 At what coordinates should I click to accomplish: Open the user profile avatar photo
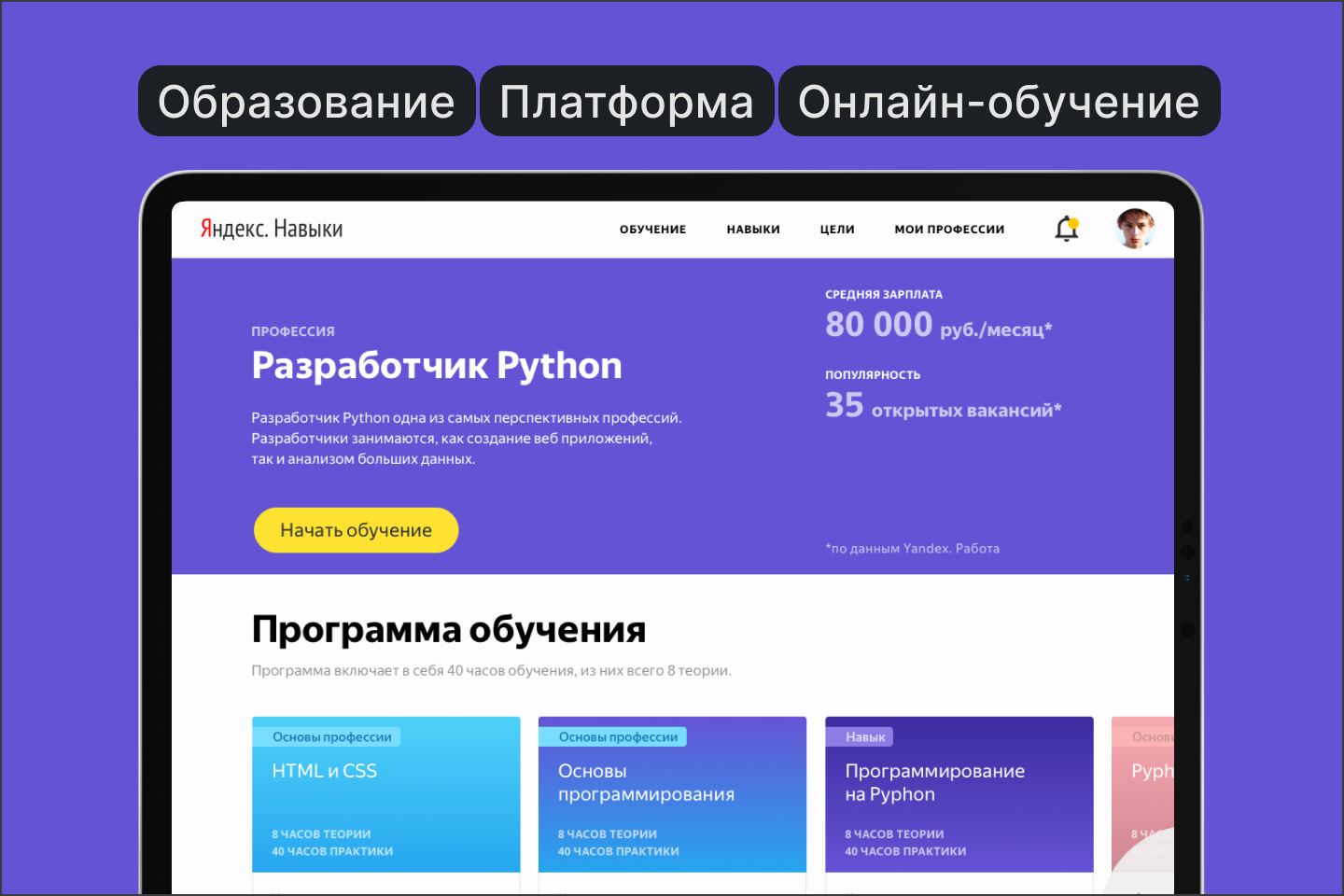(x=1135, y=229)
